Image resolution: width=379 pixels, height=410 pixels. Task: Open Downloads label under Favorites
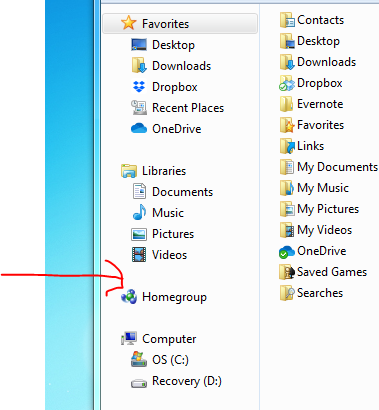(x=181, y=66)
